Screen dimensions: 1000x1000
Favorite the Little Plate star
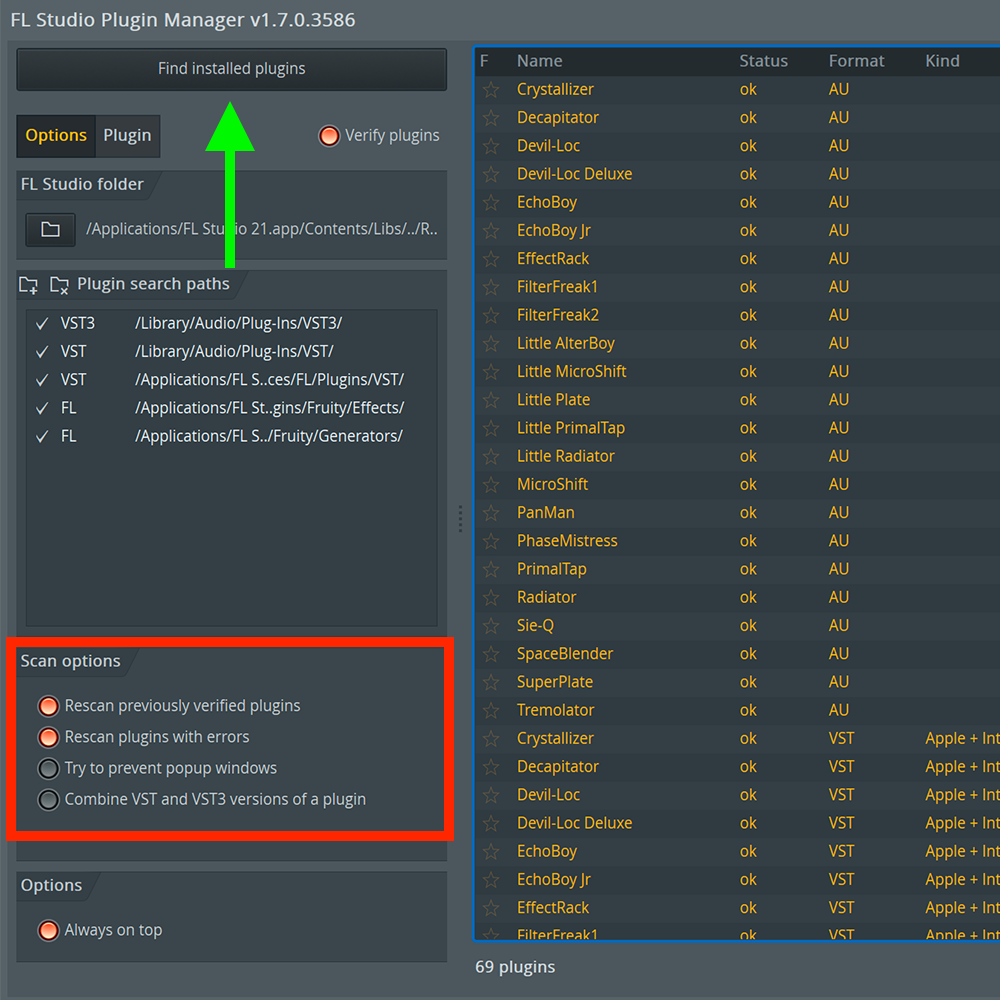pos(491,400)
